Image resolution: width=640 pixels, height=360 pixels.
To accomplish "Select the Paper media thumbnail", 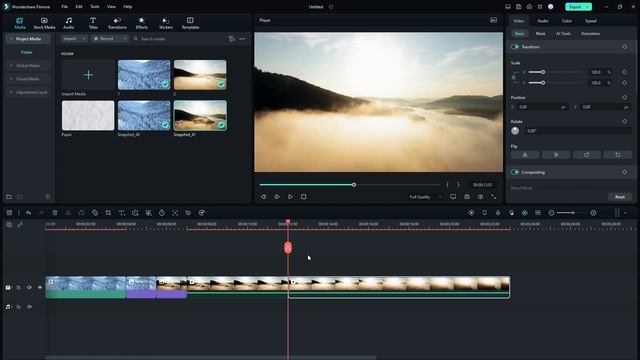I will tap(88, 116).
